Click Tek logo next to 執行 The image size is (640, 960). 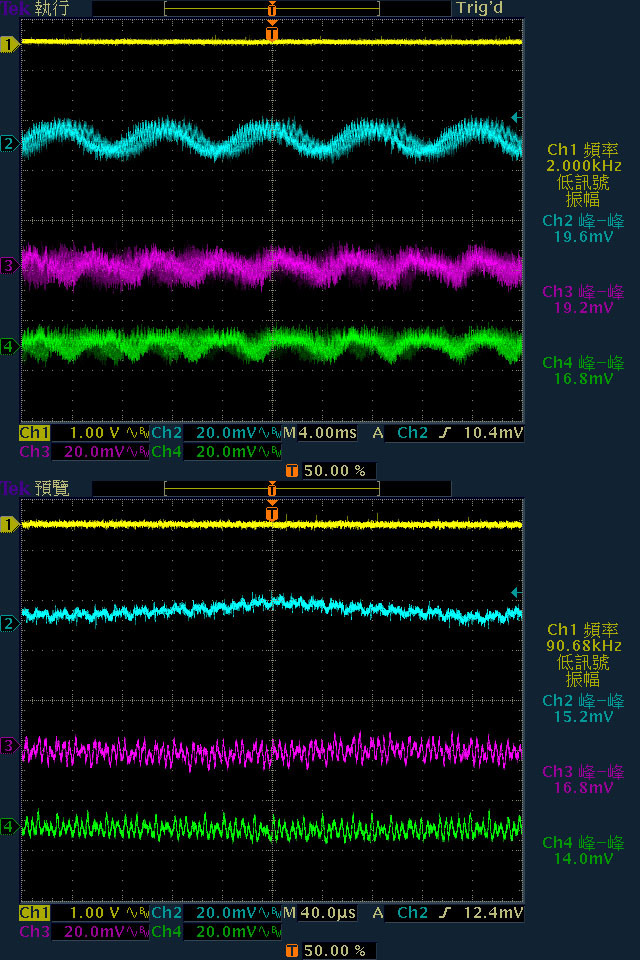click(x=15, y=9)
